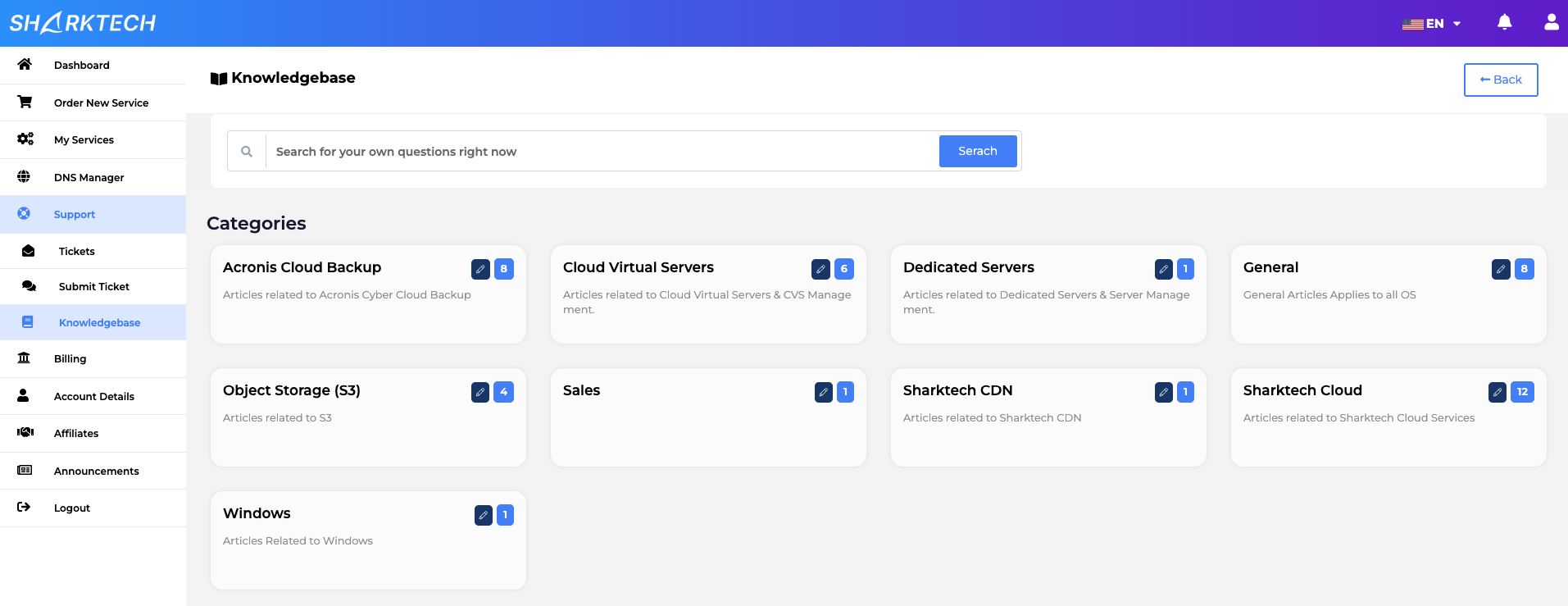Open Tickets submenu item
1568x606 pixels.
point(93,251)
